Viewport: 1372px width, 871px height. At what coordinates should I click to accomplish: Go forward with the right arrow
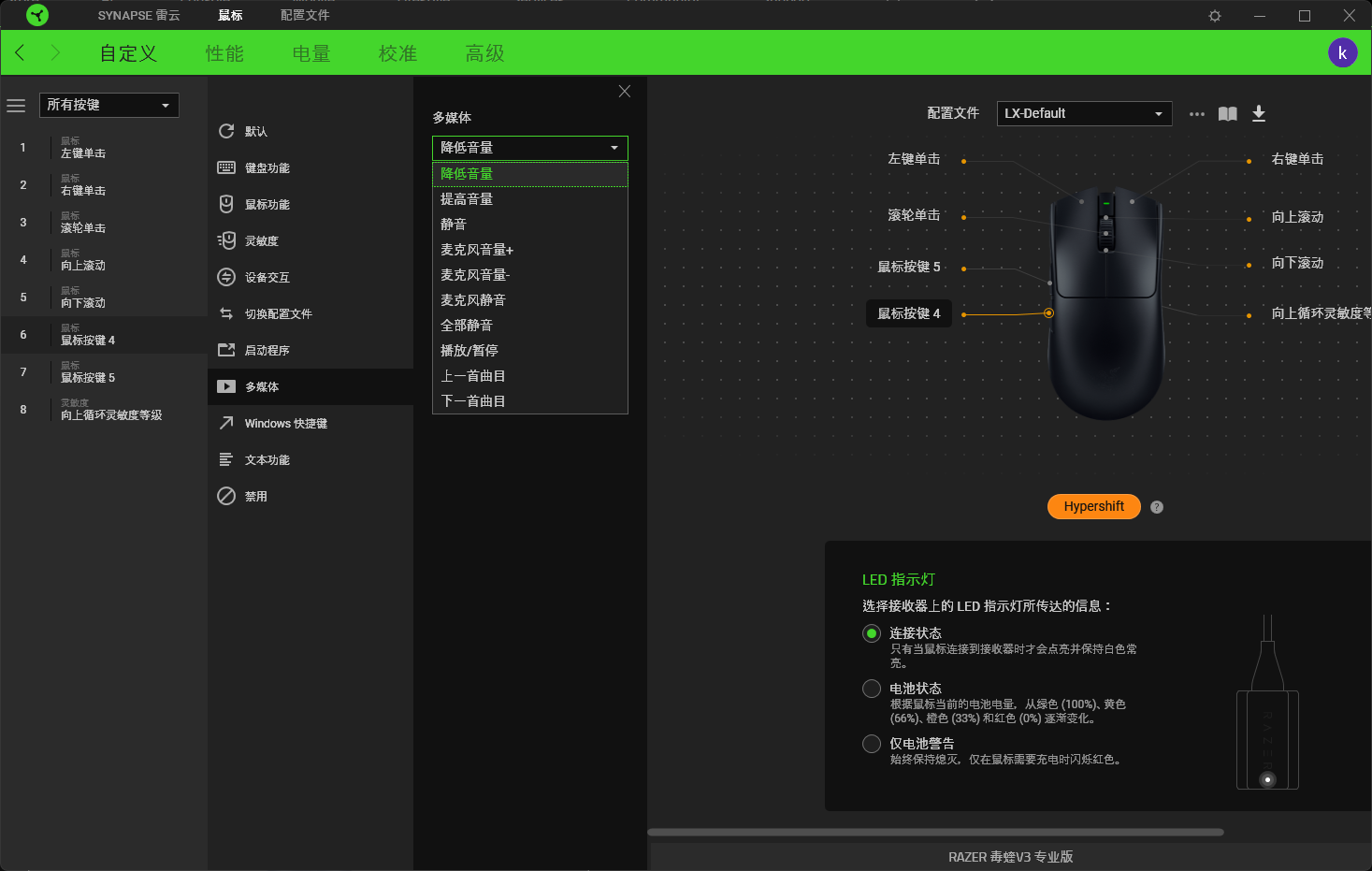pyautogui.click(x=55, y=52)
